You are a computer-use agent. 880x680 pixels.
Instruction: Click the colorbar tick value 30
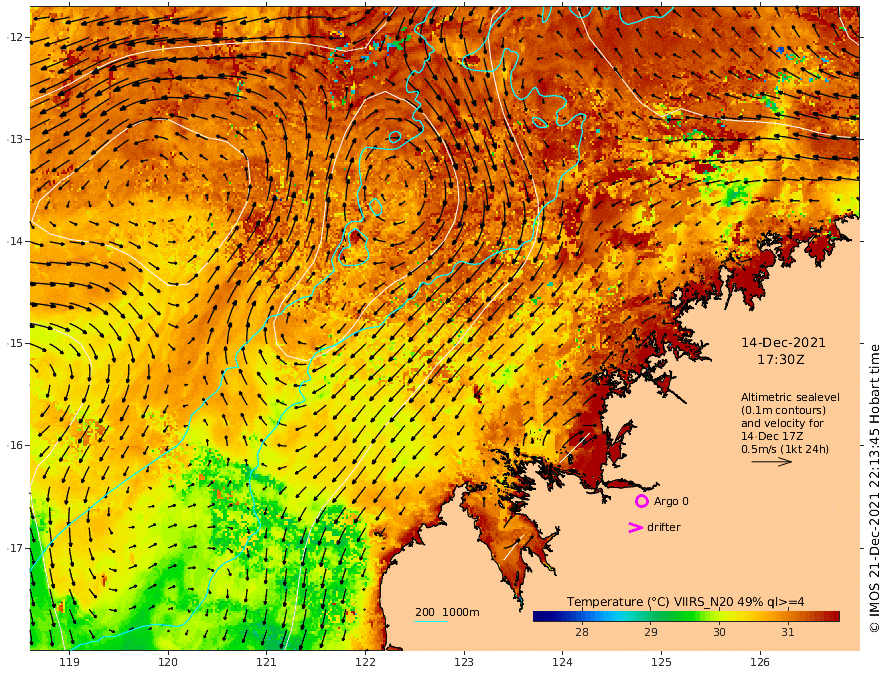[719, 632]
